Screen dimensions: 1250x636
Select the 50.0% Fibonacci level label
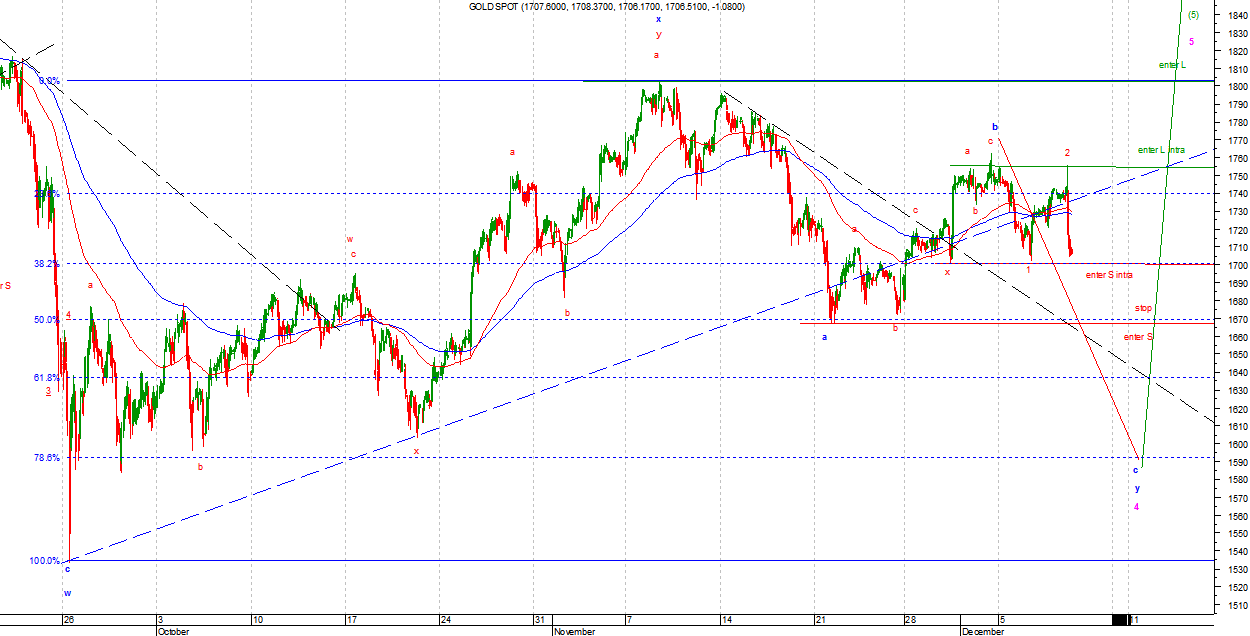tap(46, 320)
